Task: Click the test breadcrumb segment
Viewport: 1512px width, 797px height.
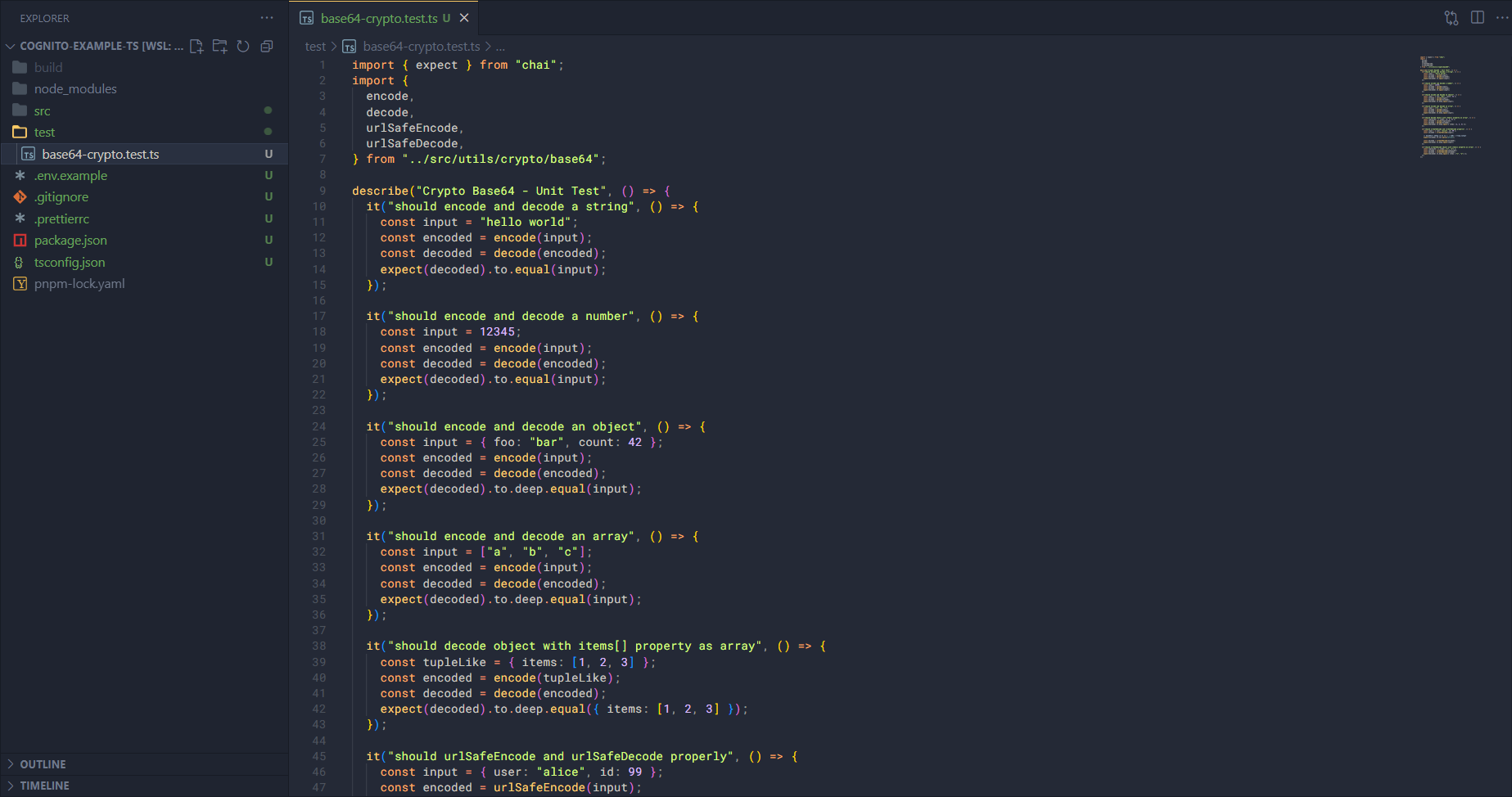Action: [x=315, y=47]
